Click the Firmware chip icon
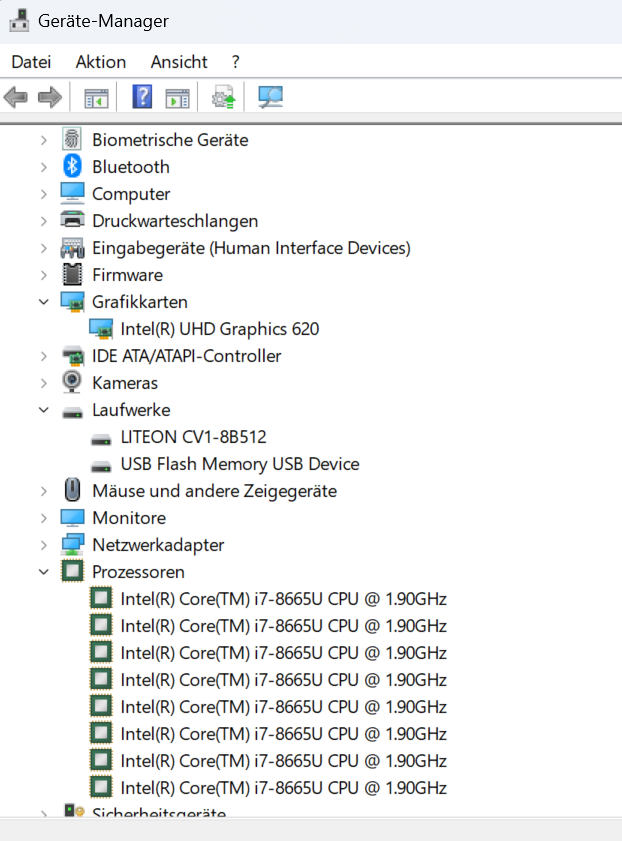The height and width of the screenshot is (841, 622). click(x=72, y=275)
